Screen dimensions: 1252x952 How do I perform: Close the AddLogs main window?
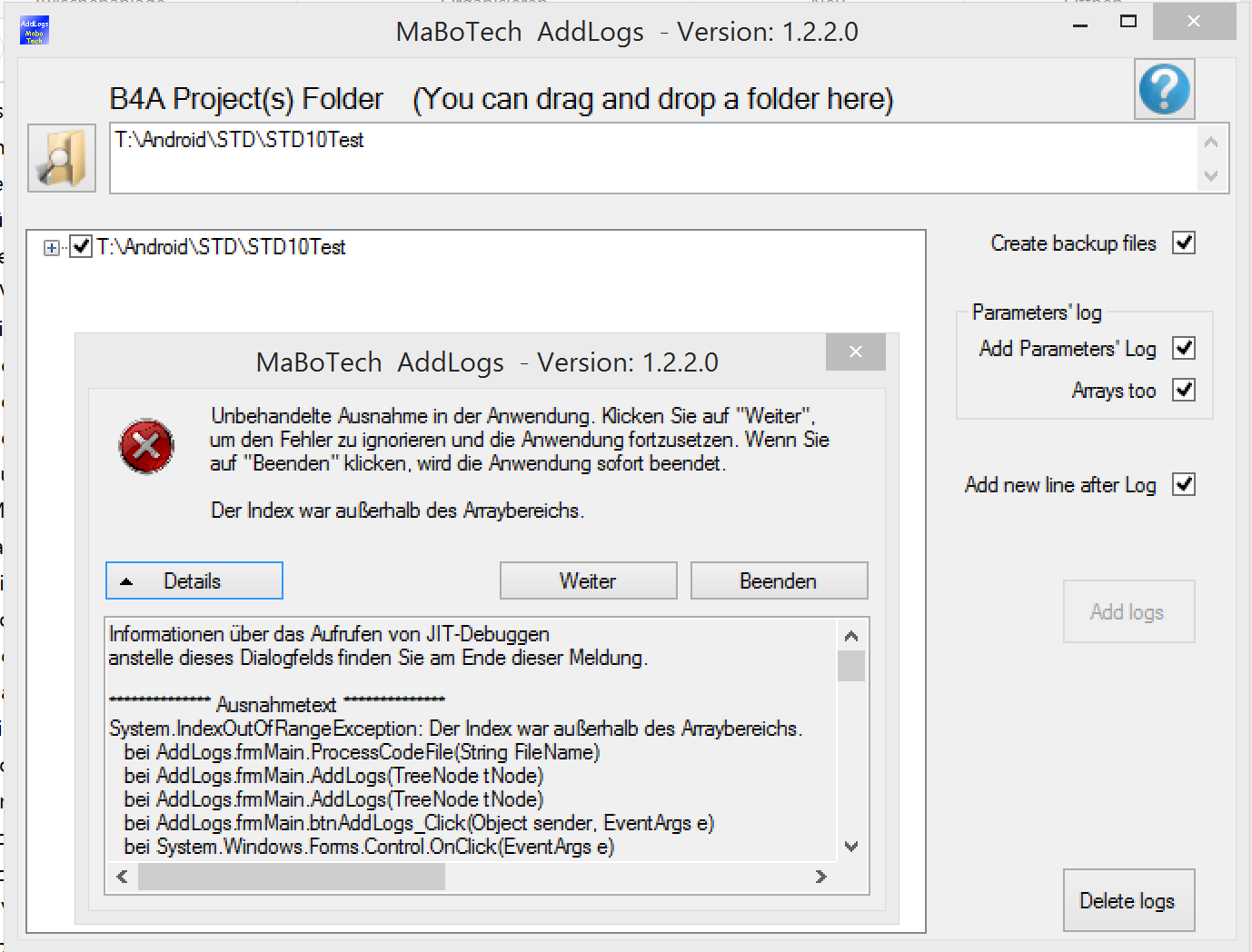[1194, 21]
